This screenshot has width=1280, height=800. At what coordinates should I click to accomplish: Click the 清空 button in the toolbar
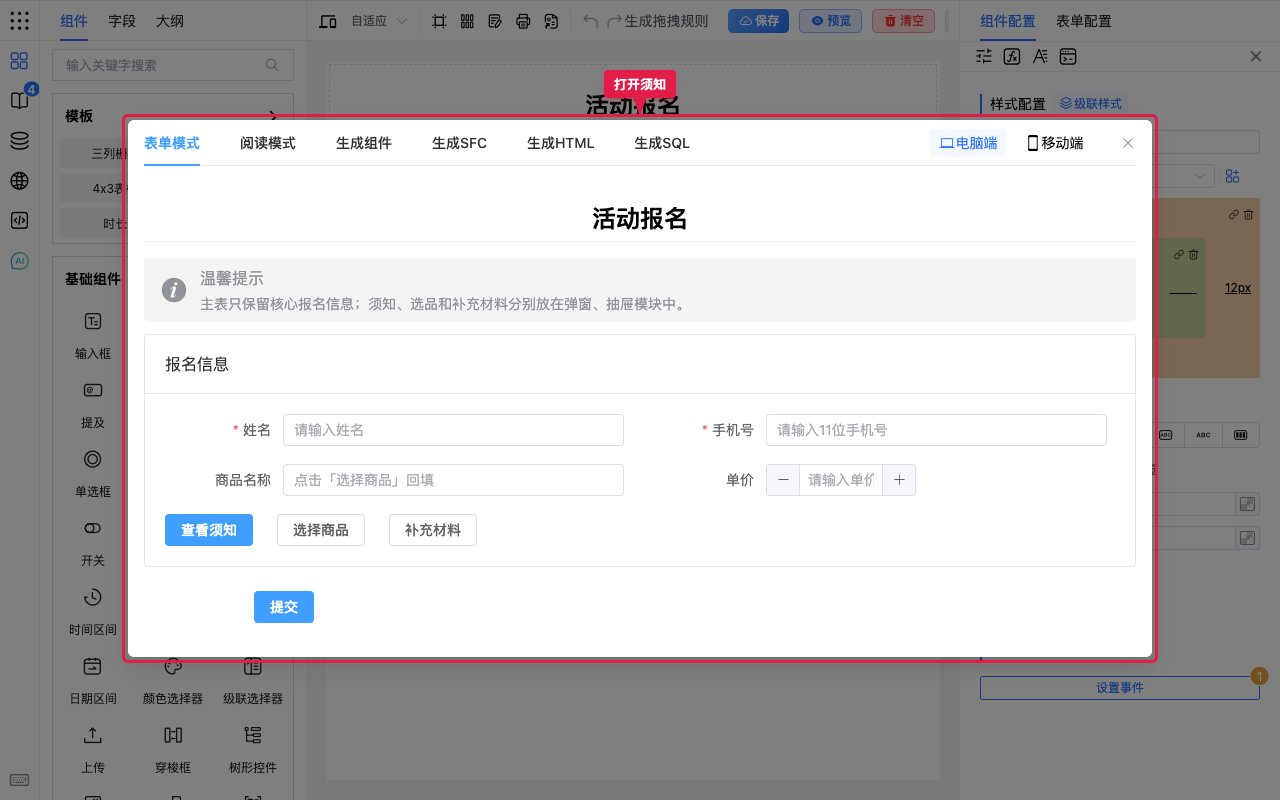903,21
